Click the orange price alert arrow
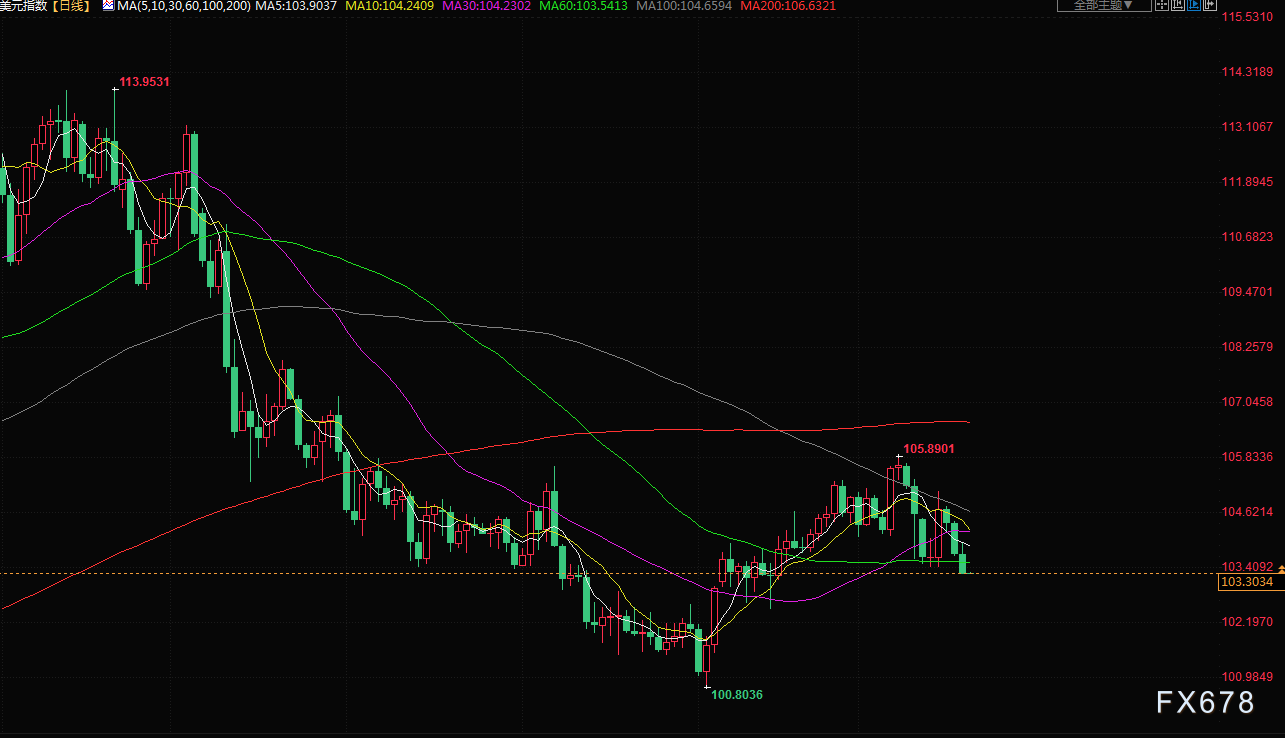This screenshot has height=738, width=1285. [x=1281, y=569]
